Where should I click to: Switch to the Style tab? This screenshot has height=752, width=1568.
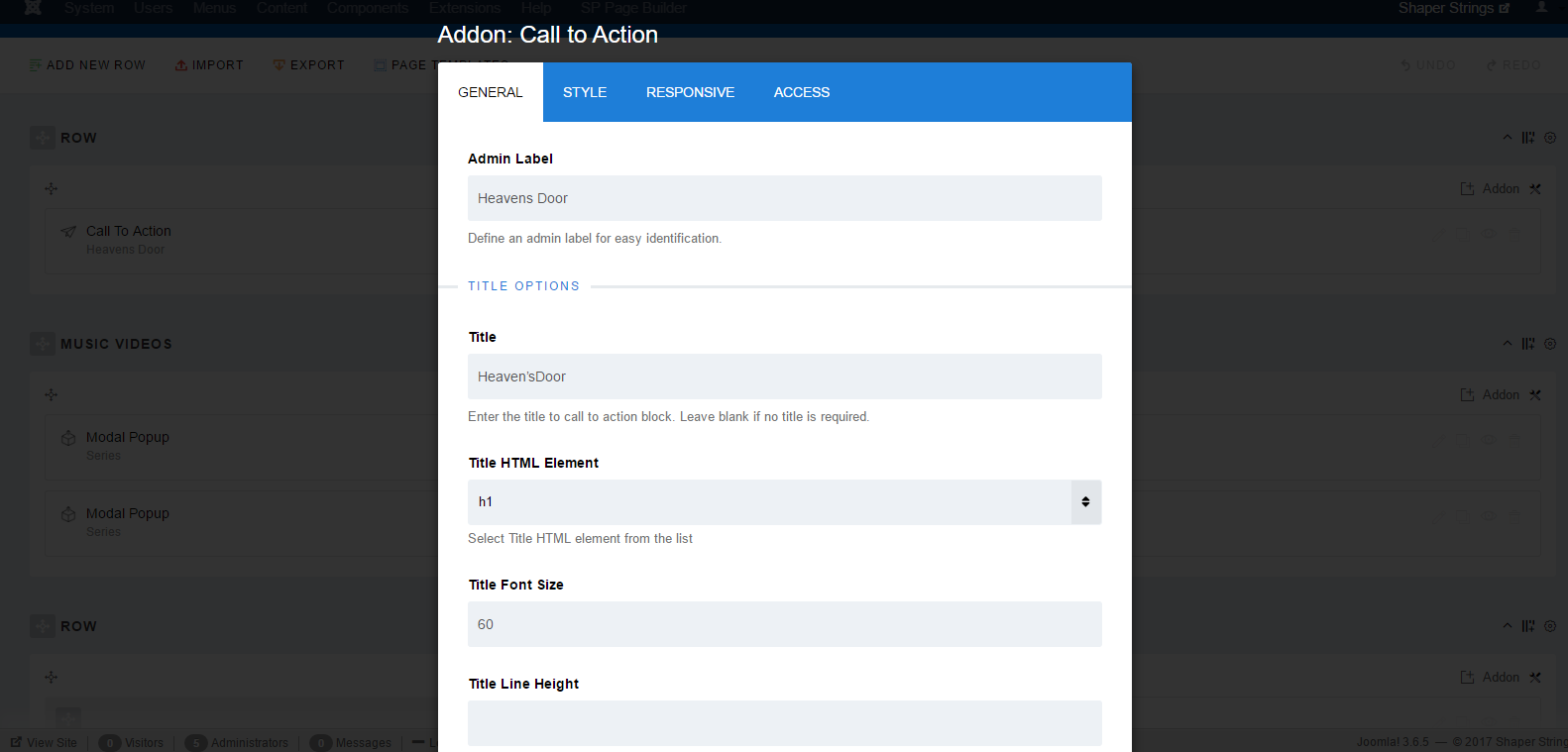coord(585,92)
